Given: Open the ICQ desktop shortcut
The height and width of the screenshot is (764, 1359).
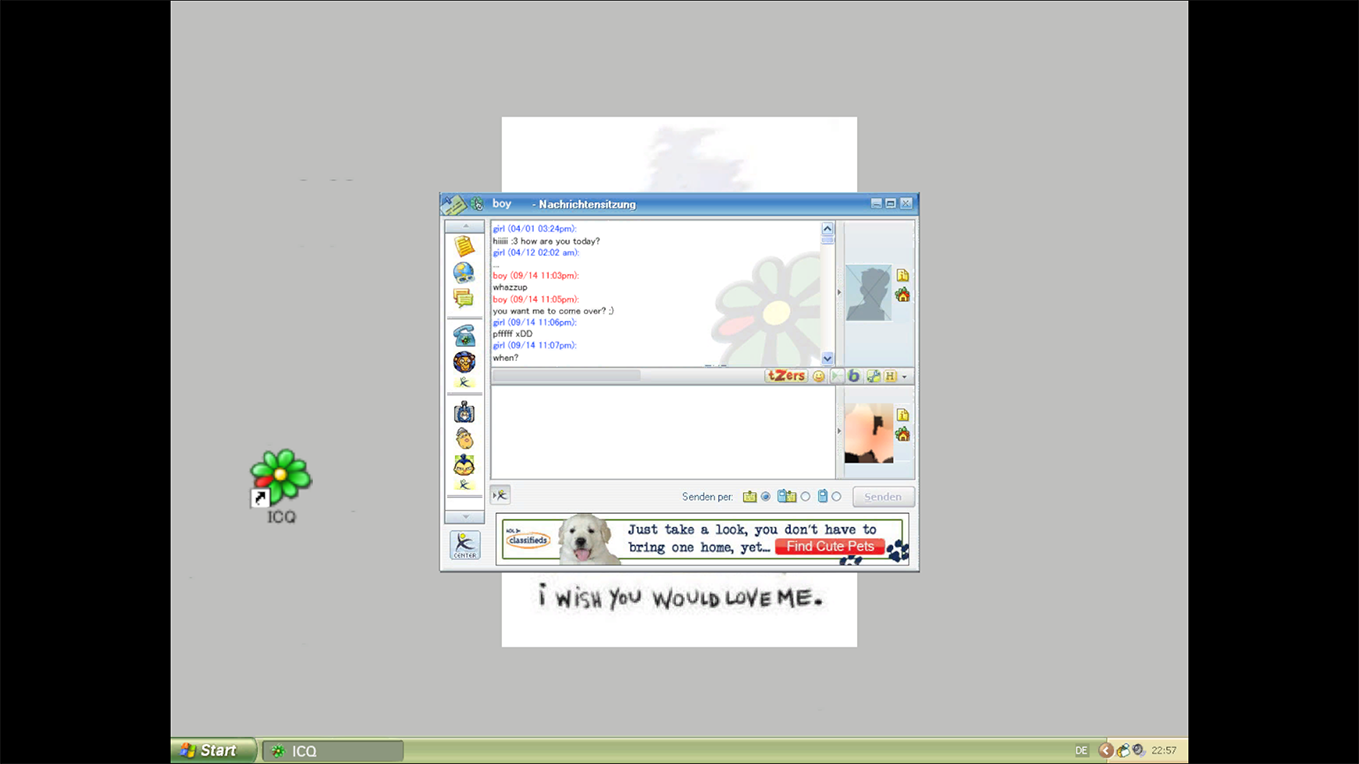Looking at the screenshot, I should 281,487.
